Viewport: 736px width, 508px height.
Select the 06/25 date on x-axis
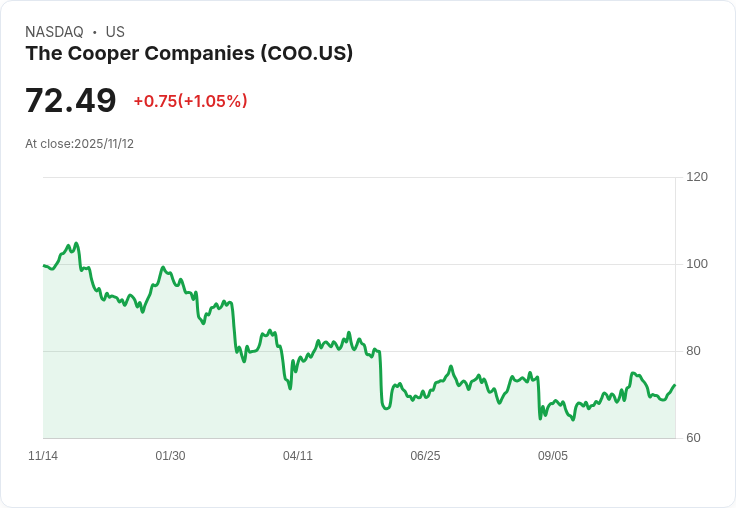[x=425, y=456]
